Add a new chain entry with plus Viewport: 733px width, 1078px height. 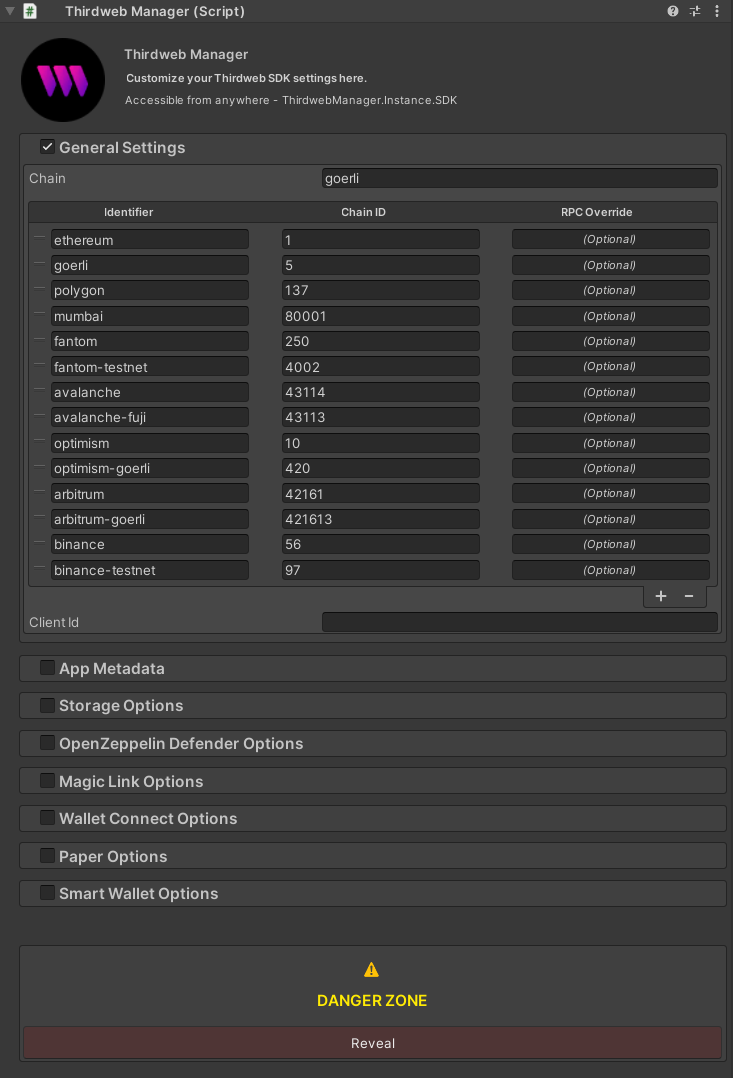pyautogui.click(x=661, y=596)
